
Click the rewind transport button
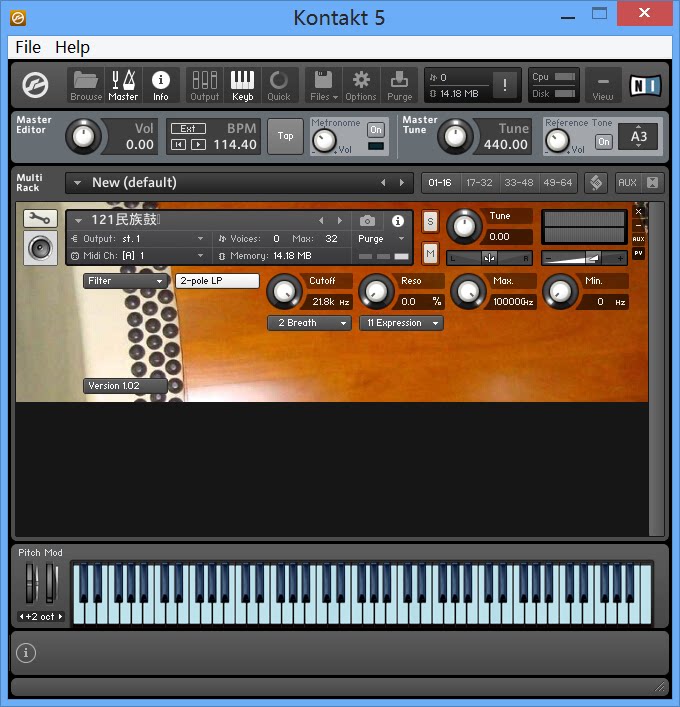coord(179,145)
